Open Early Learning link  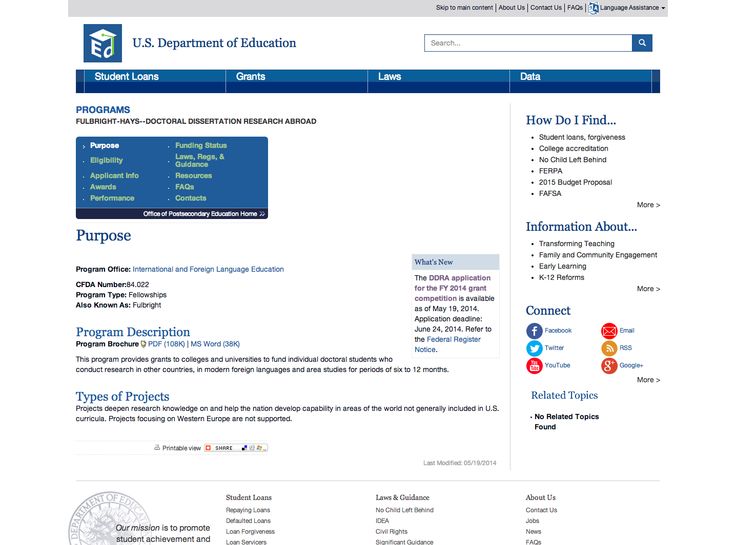(x=562, y=266)
